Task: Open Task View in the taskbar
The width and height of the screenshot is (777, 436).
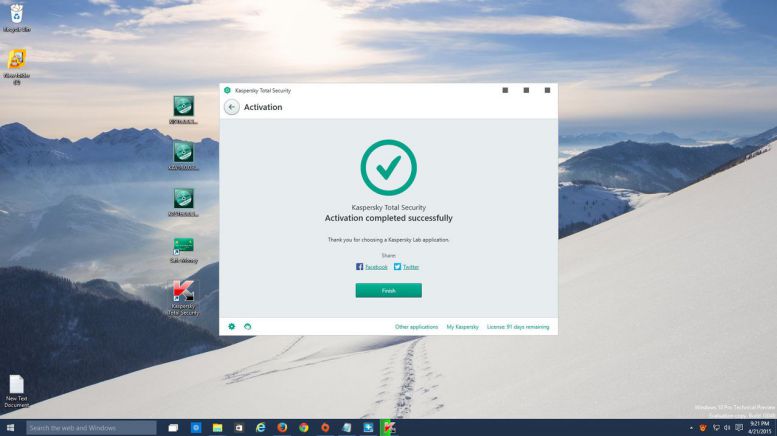Action: pos(173,428)
